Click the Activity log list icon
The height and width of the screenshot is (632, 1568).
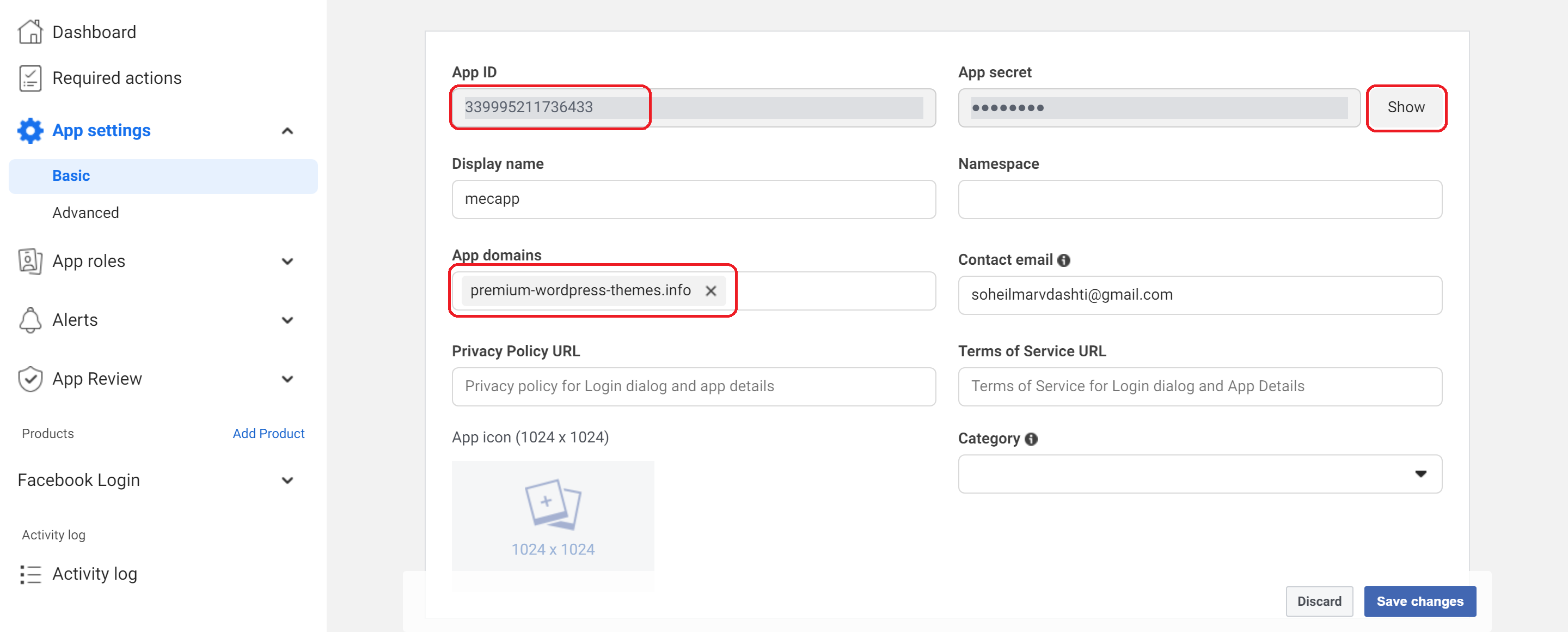point(30,574)
